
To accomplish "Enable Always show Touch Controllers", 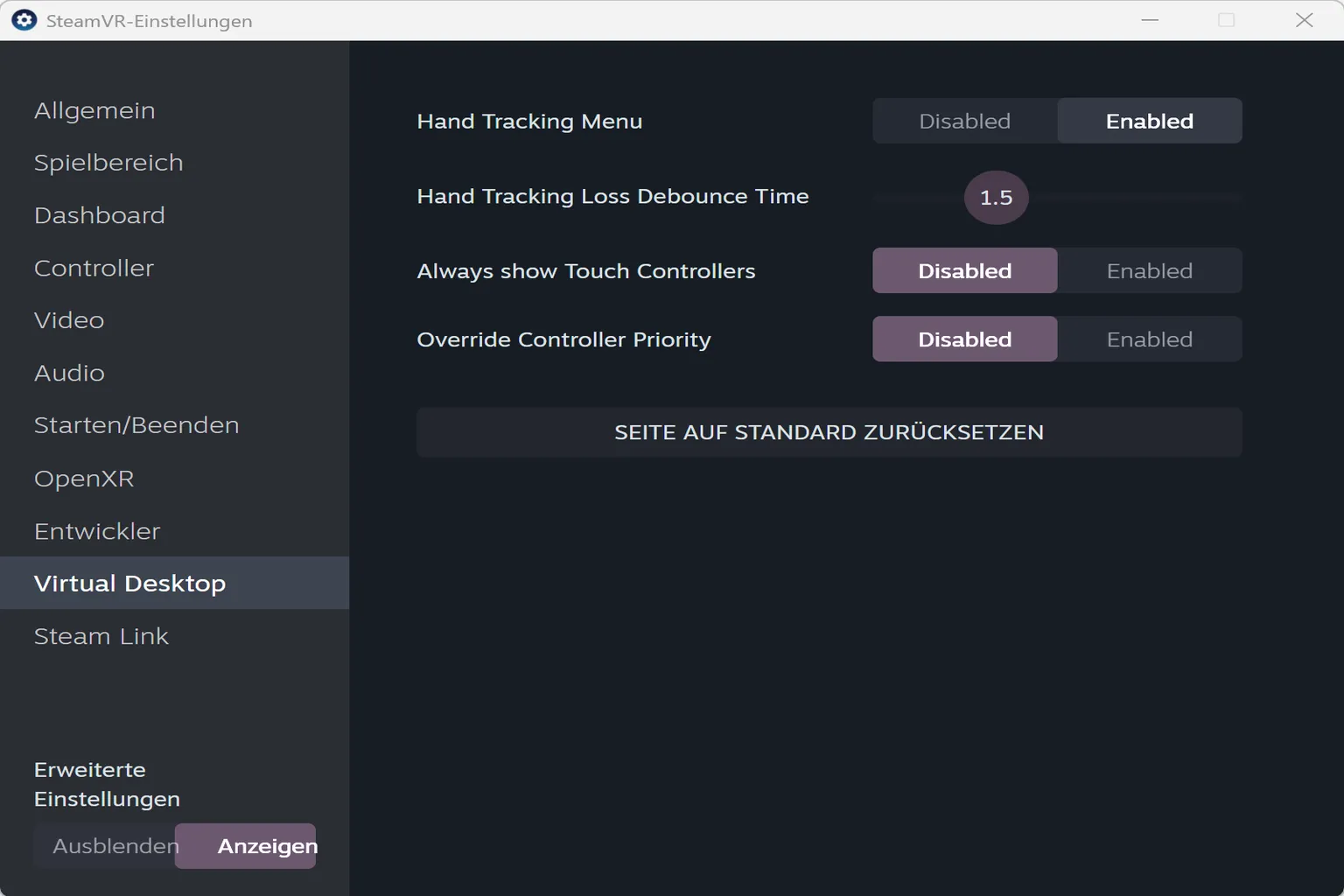I will tap(1150, 270).
